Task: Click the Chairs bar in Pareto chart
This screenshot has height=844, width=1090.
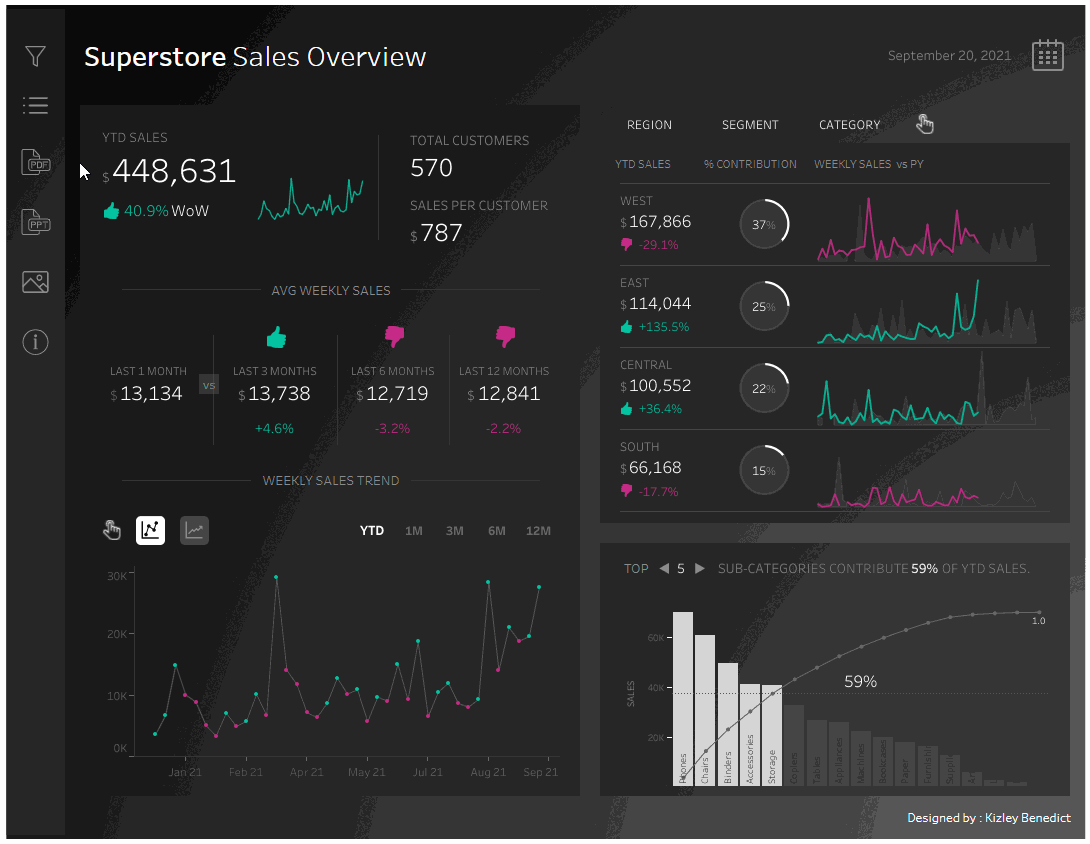Action: pyautogui.click(x=705, y=710)
